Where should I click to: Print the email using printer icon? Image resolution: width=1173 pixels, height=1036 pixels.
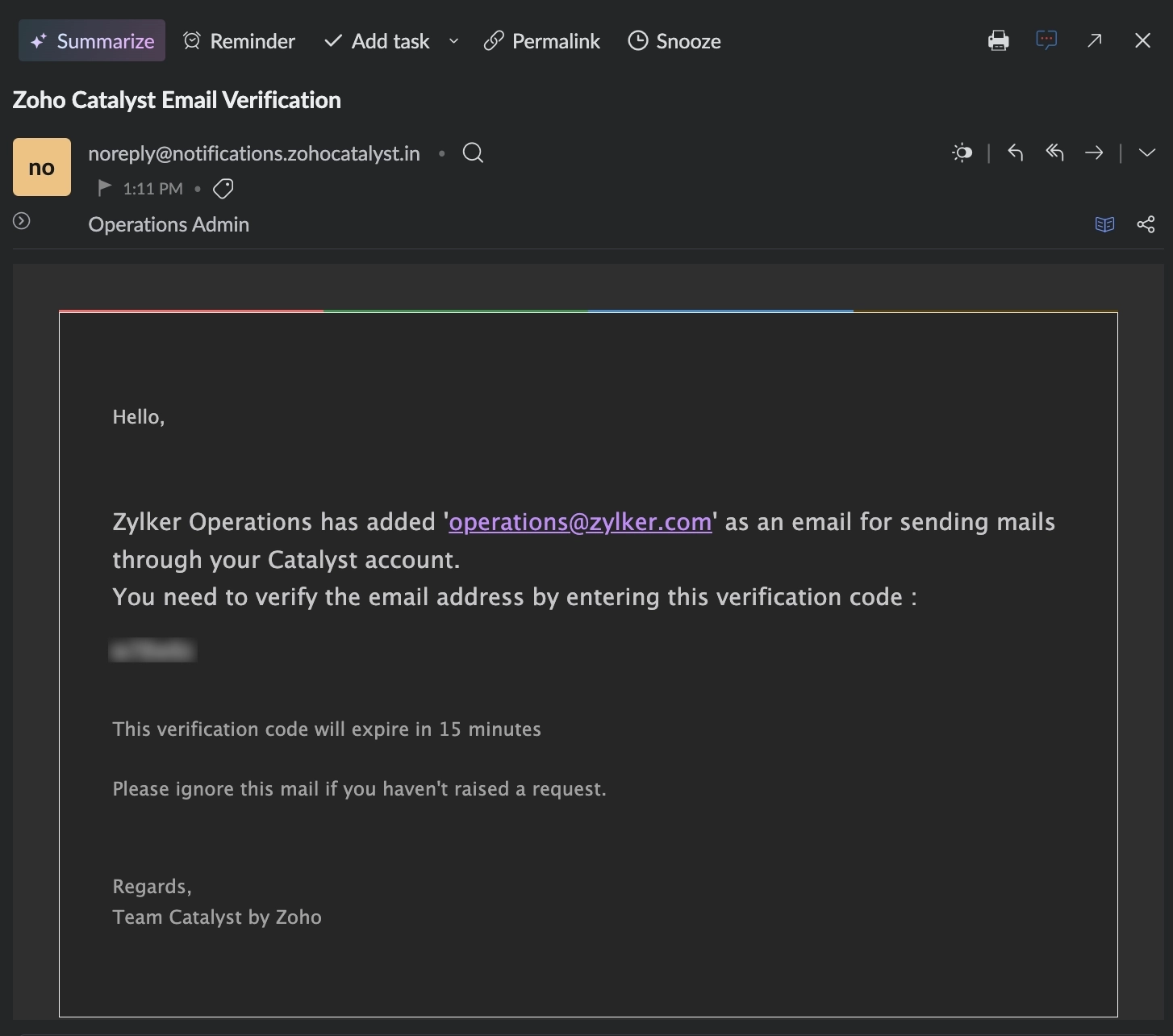pos(999,40)
